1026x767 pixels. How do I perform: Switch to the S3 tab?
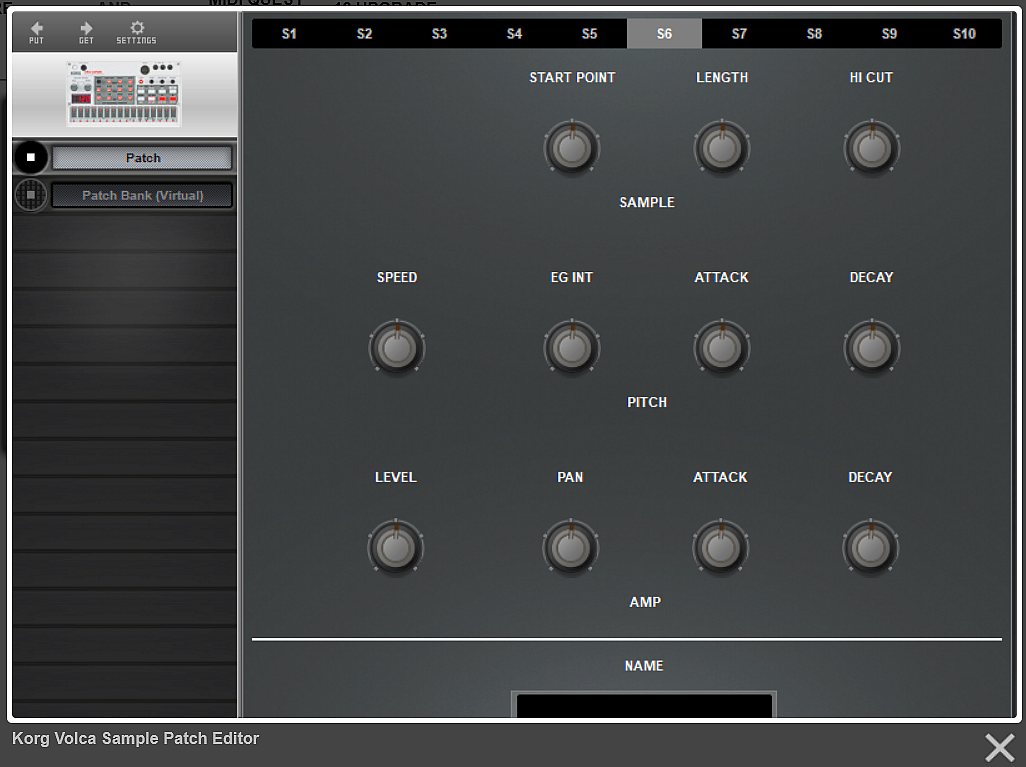pos(439,33)
